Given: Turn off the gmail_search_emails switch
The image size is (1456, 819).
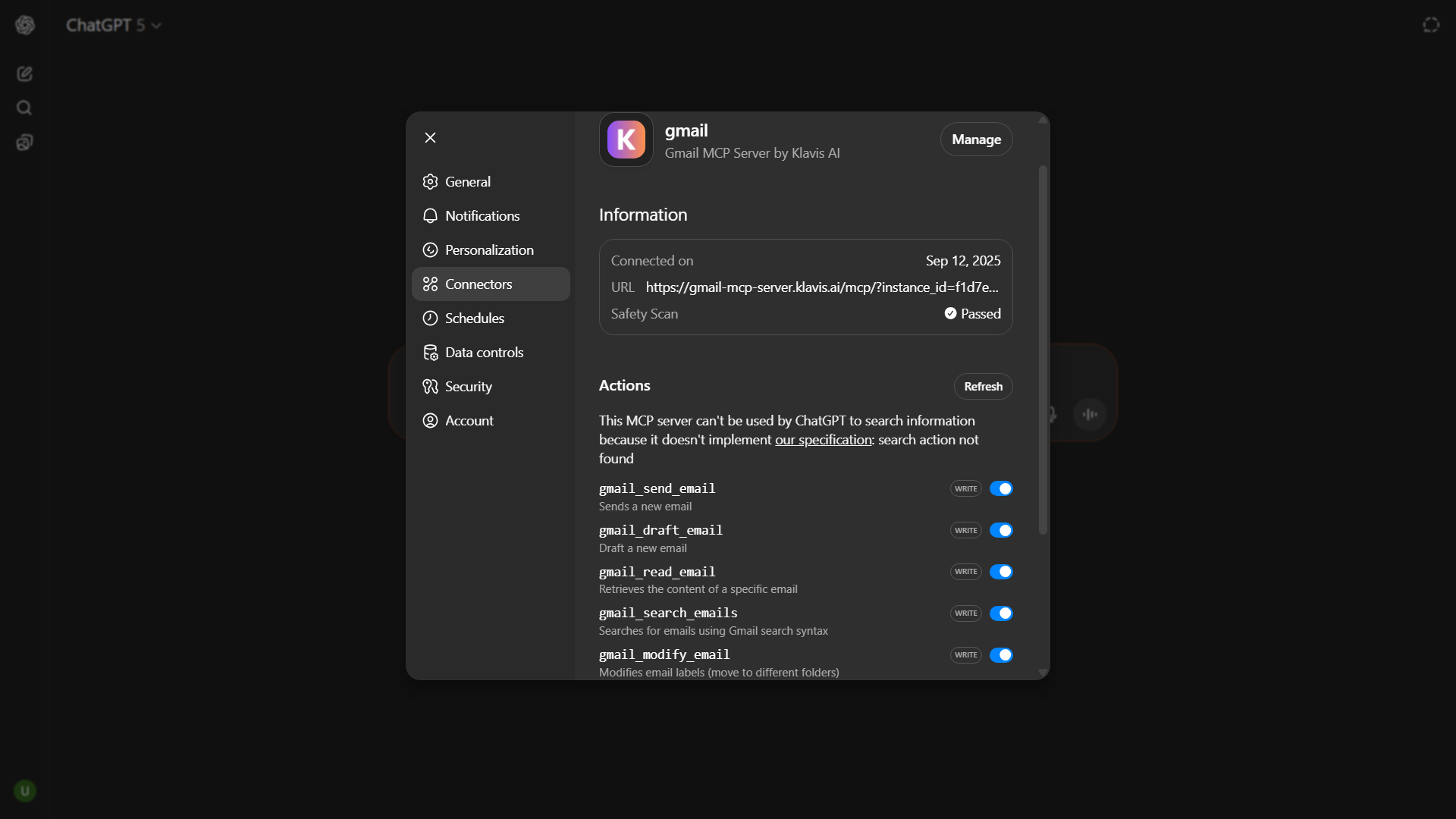Looking at the screenshot, I should coord(1001,613).
